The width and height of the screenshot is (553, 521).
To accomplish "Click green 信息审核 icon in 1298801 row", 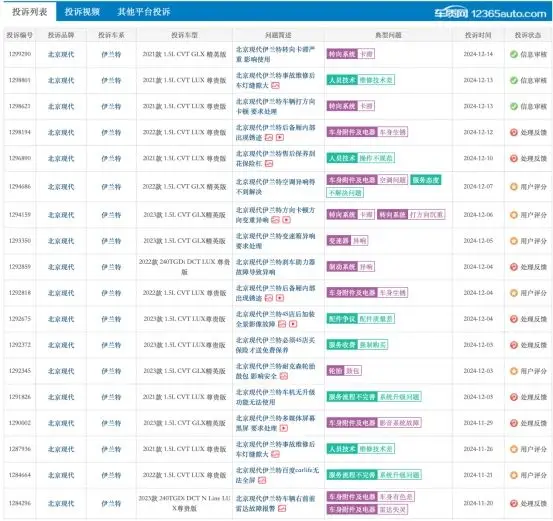I will 514,80.
